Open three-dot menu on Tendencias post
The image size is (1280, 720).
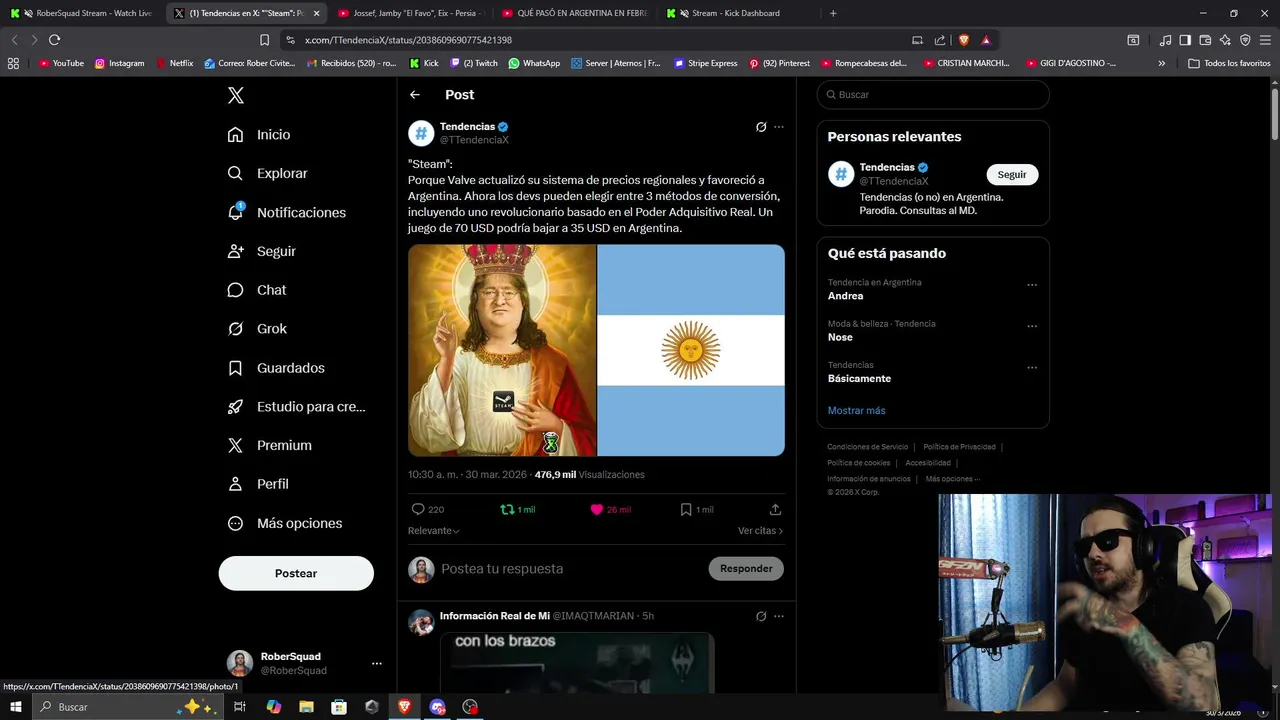(x=779, y=127)
